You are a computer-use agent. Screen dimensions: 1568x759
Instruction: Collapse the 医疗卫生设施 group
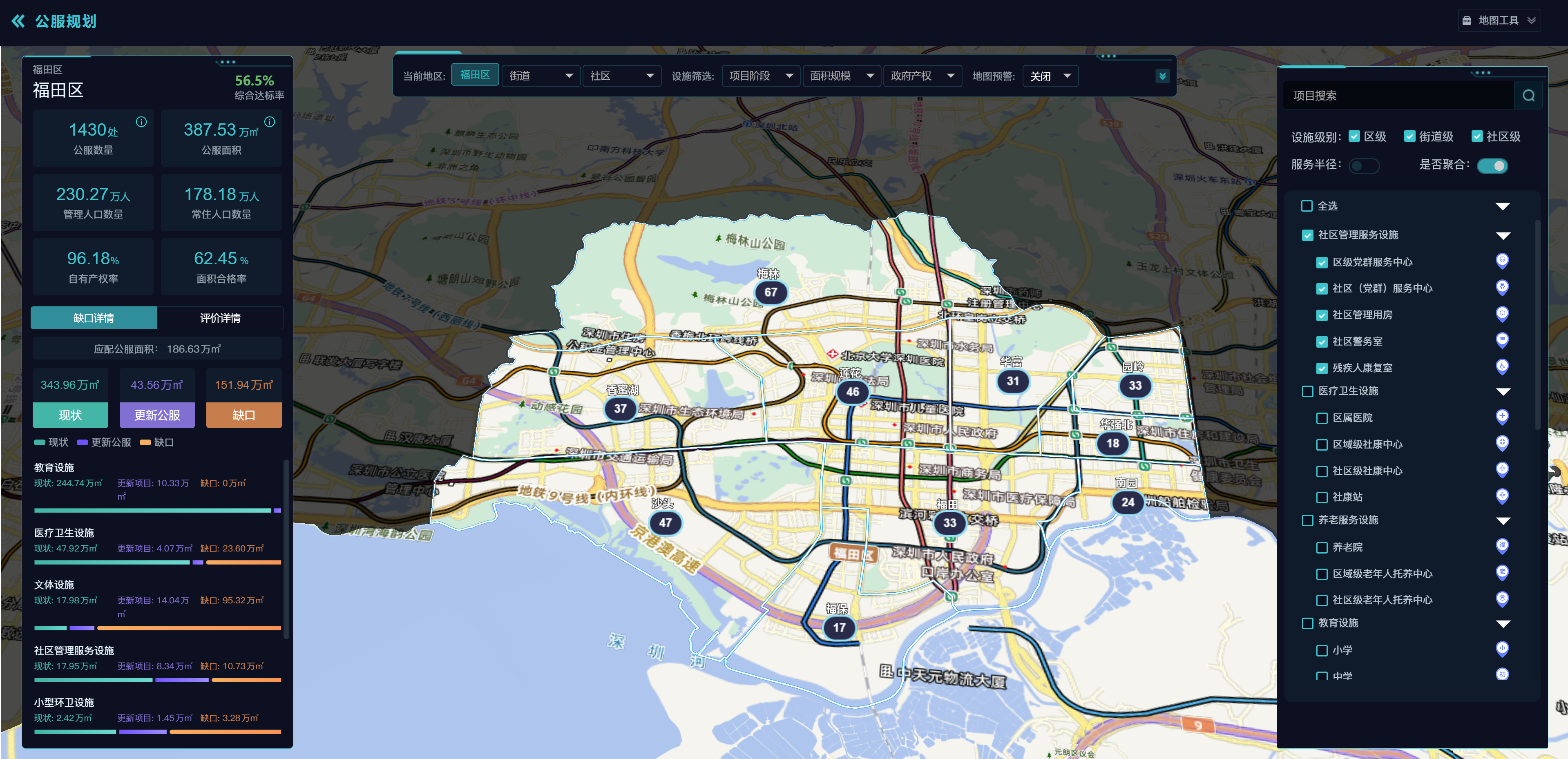click(x=1503, y=391)
